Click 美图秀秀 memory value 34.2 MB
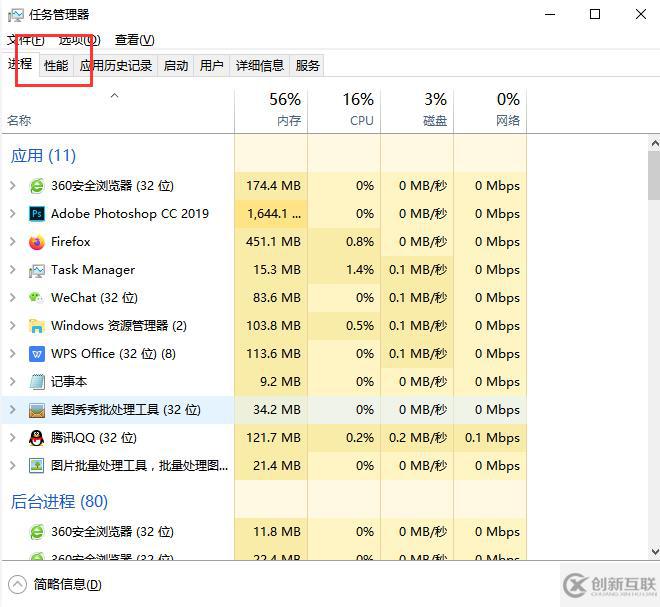The image size is (660, 607). (x=277, y=410)
